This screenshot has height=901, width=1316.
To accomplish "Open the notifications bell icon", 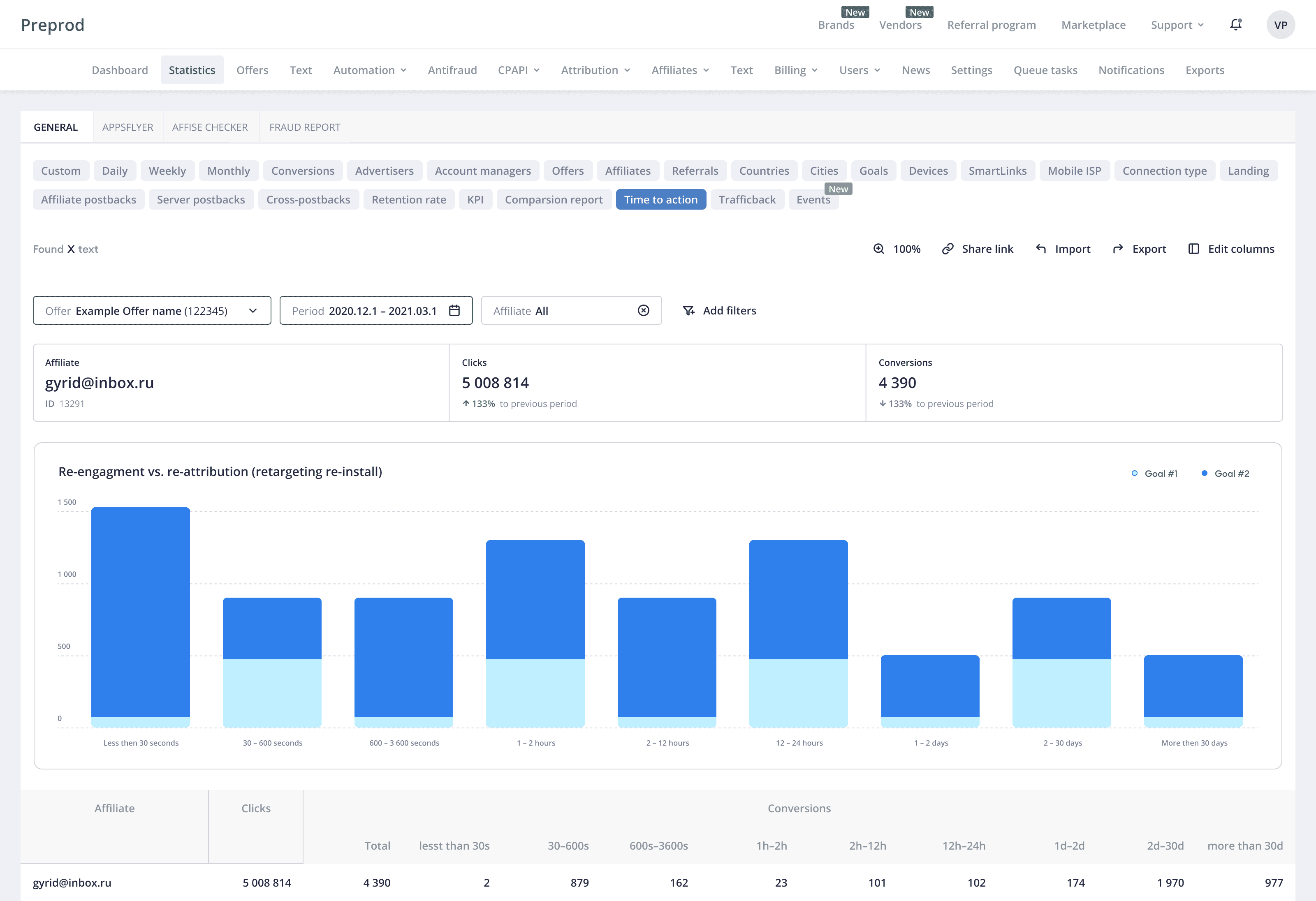I will point(1235,25).
